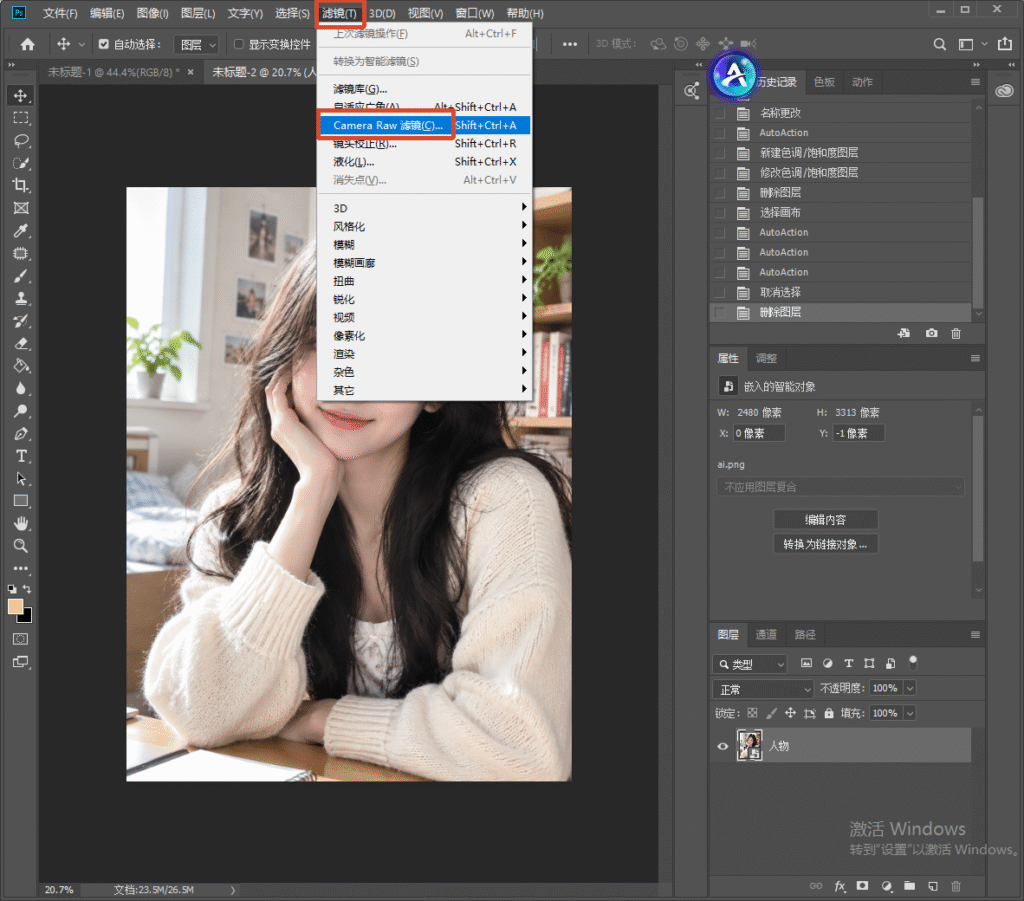
Task: Choose 滤镜库(G)... menu entry
Action: pyautogui.click(x=424, y=89)
